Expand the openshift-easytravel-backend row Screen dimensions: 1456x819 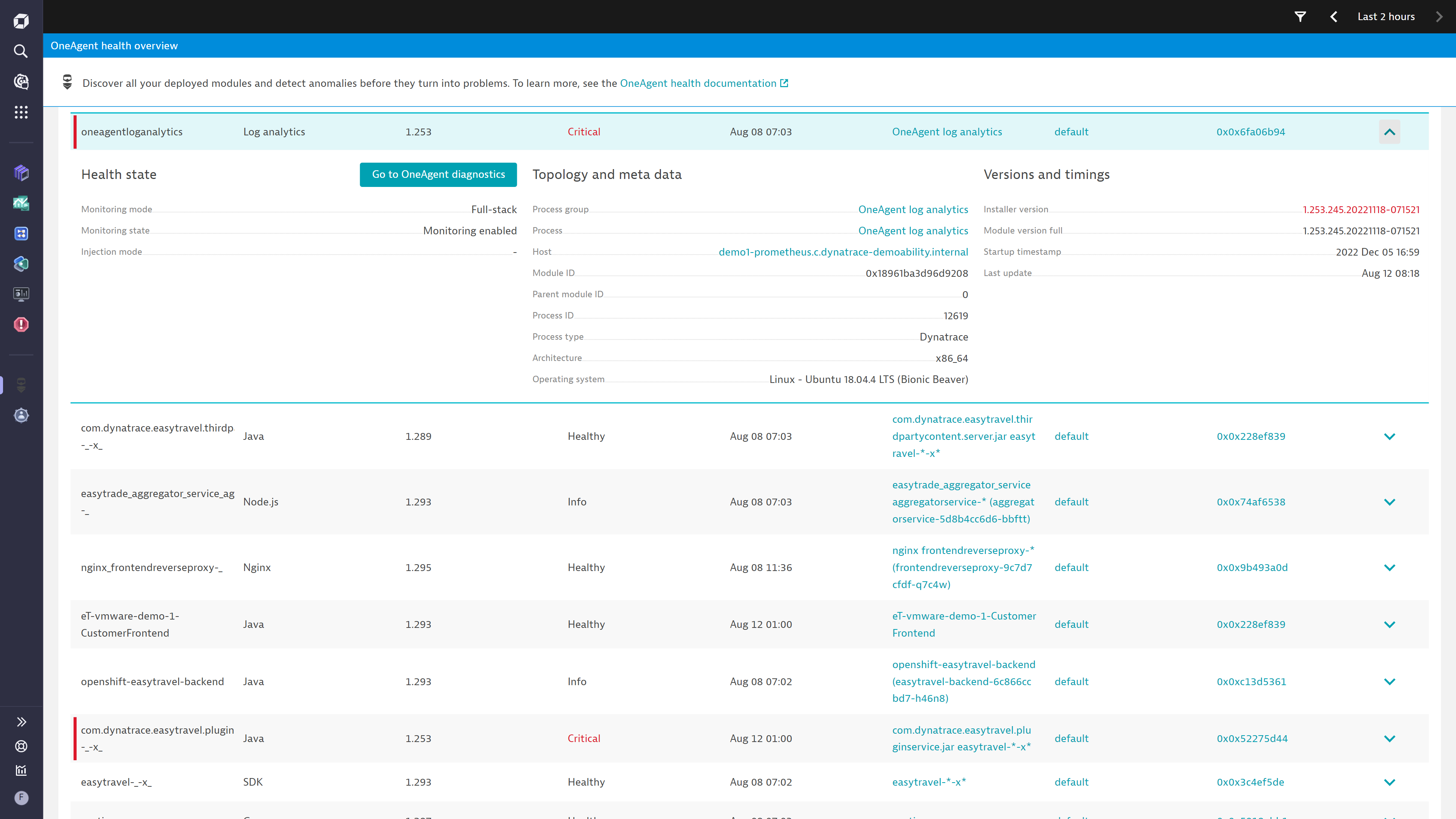1390,681
